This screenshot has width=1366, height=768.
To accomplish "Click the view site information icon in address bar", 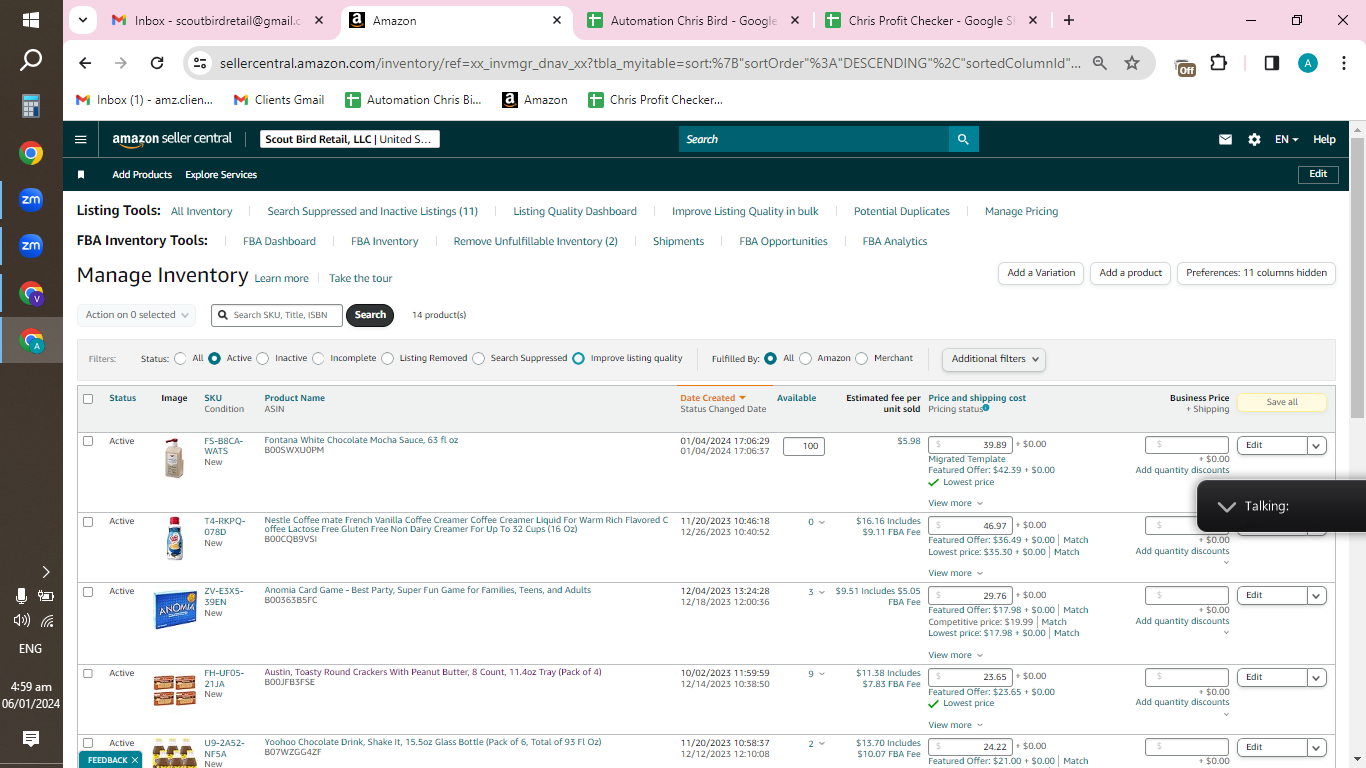I will (200, 63).
